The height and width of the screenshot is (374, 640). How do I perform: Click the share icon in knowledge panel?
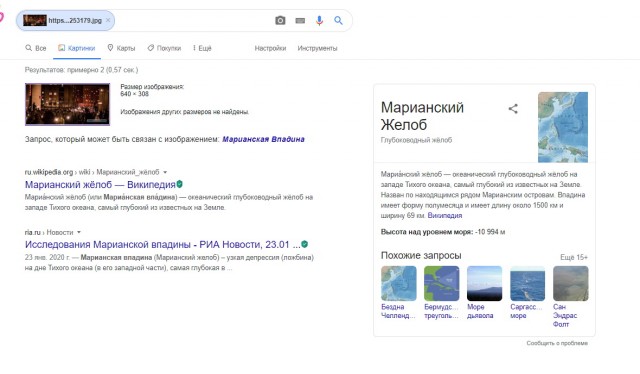(x=513, y=109)
